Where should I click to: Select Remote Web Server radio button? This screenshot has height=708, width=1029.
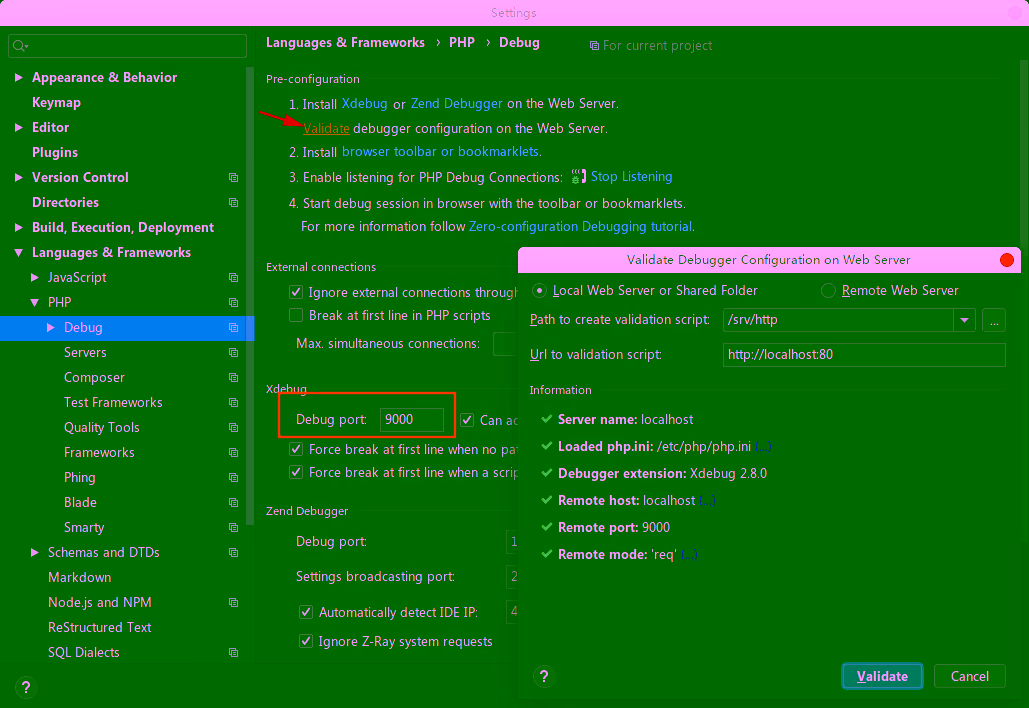click(828, 291)
